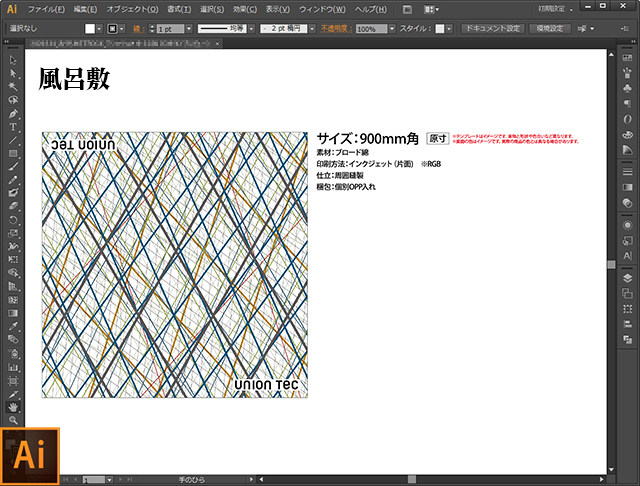
Task: Choose the Rotate tool
Action: tap(13, 220)
